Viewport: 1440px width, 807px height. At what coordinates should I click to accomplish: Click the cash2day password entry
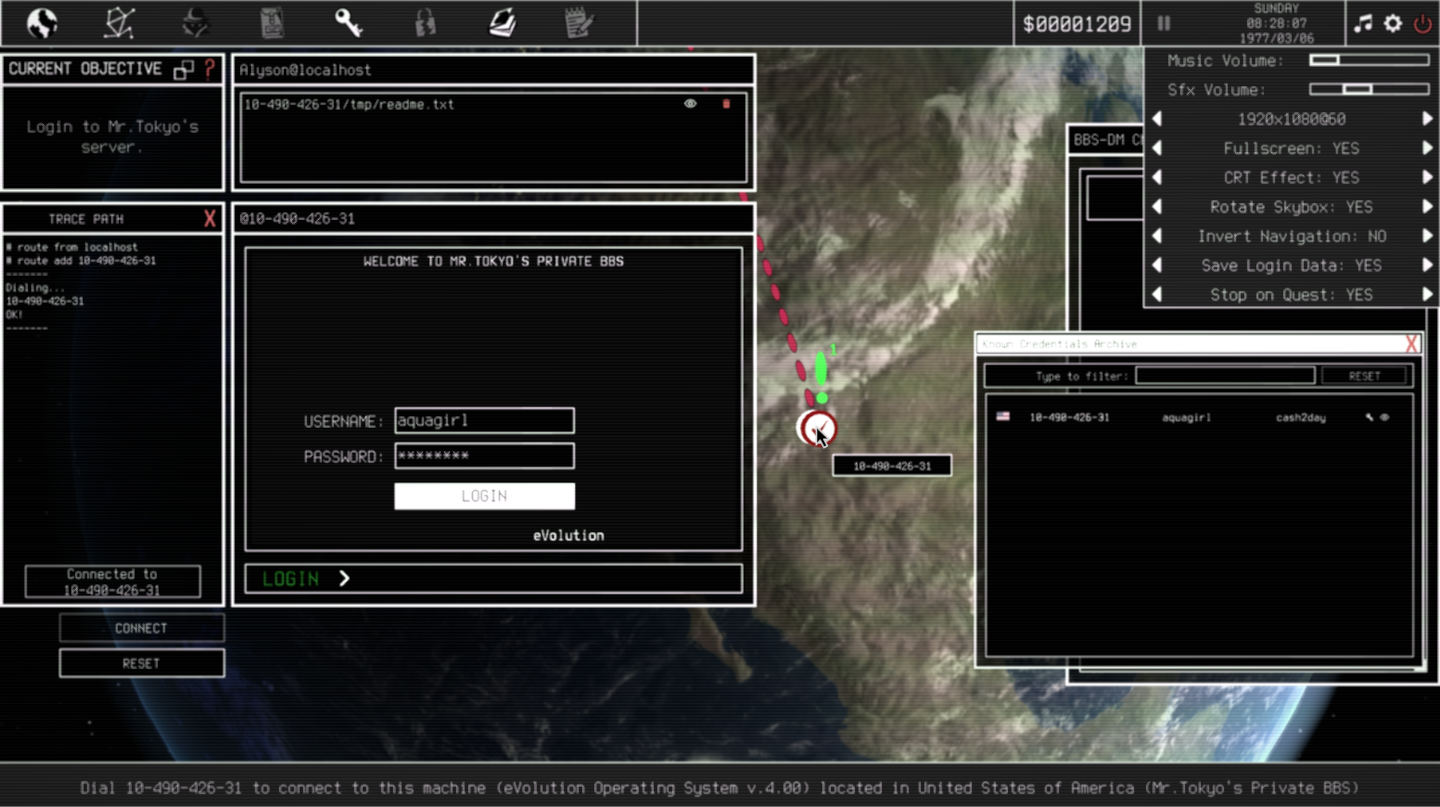1300,417
